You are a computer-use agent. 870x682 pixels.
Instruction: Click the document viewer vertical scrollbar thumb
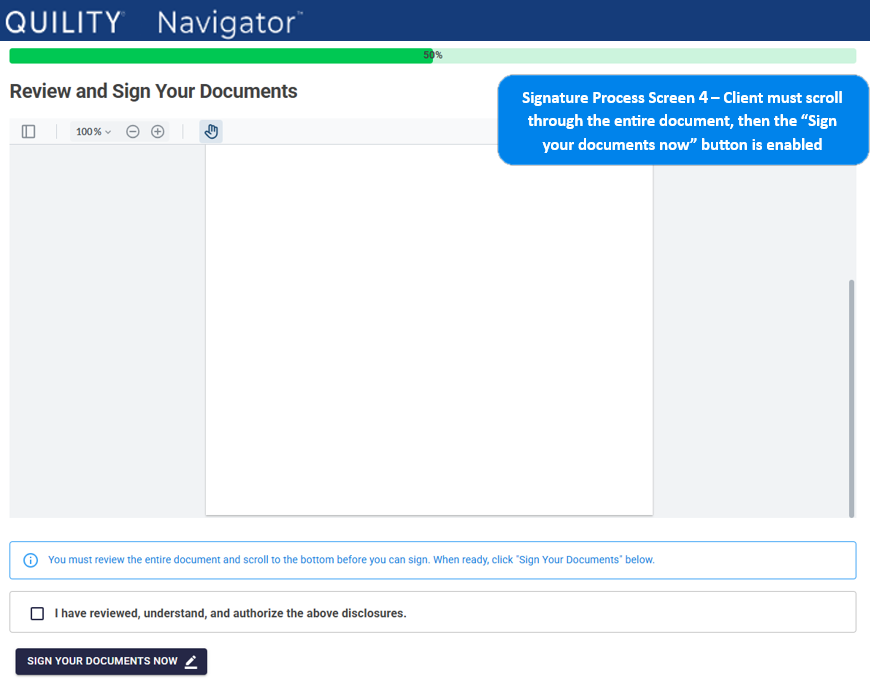[851, 398]
